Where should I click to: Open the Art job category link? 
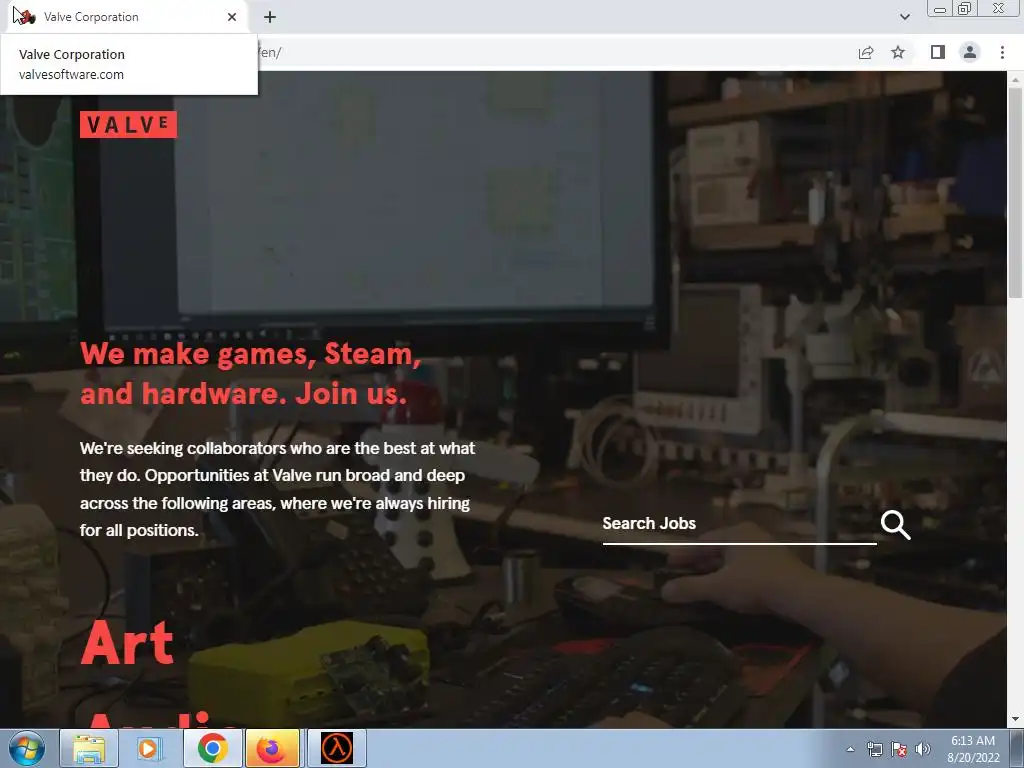coord(127,643)
